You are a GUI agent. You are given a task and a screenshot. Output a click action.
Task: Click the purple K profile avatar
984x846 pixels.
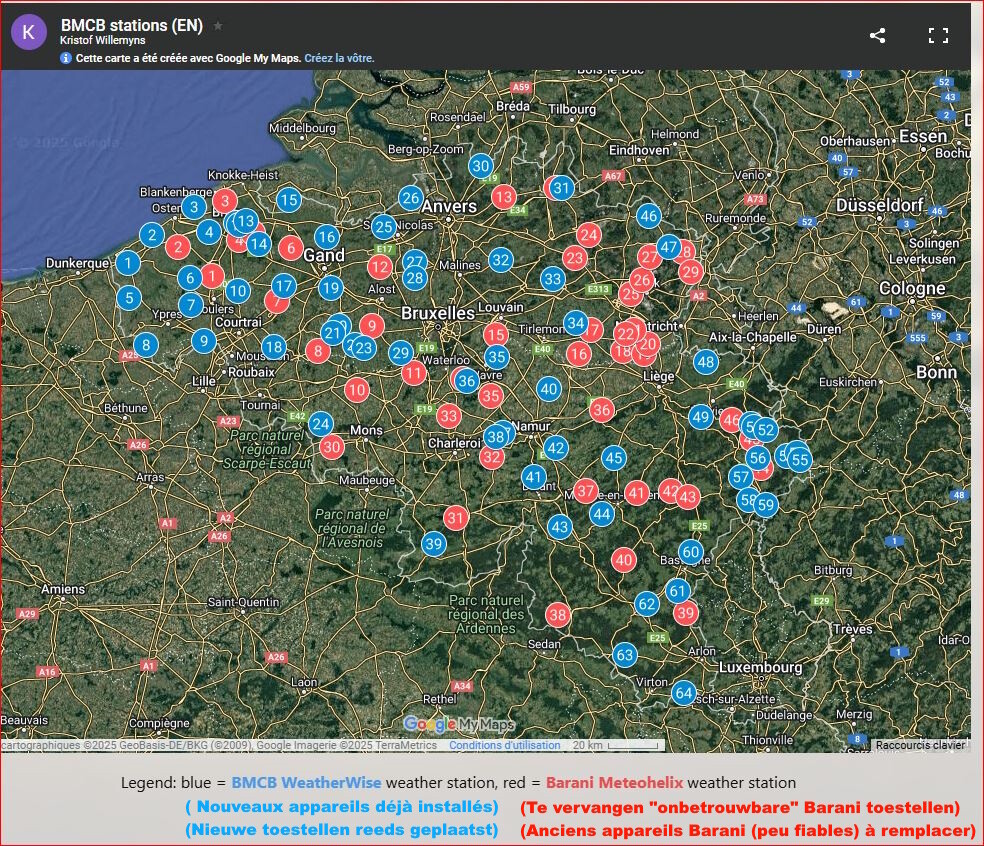[29, 32]
